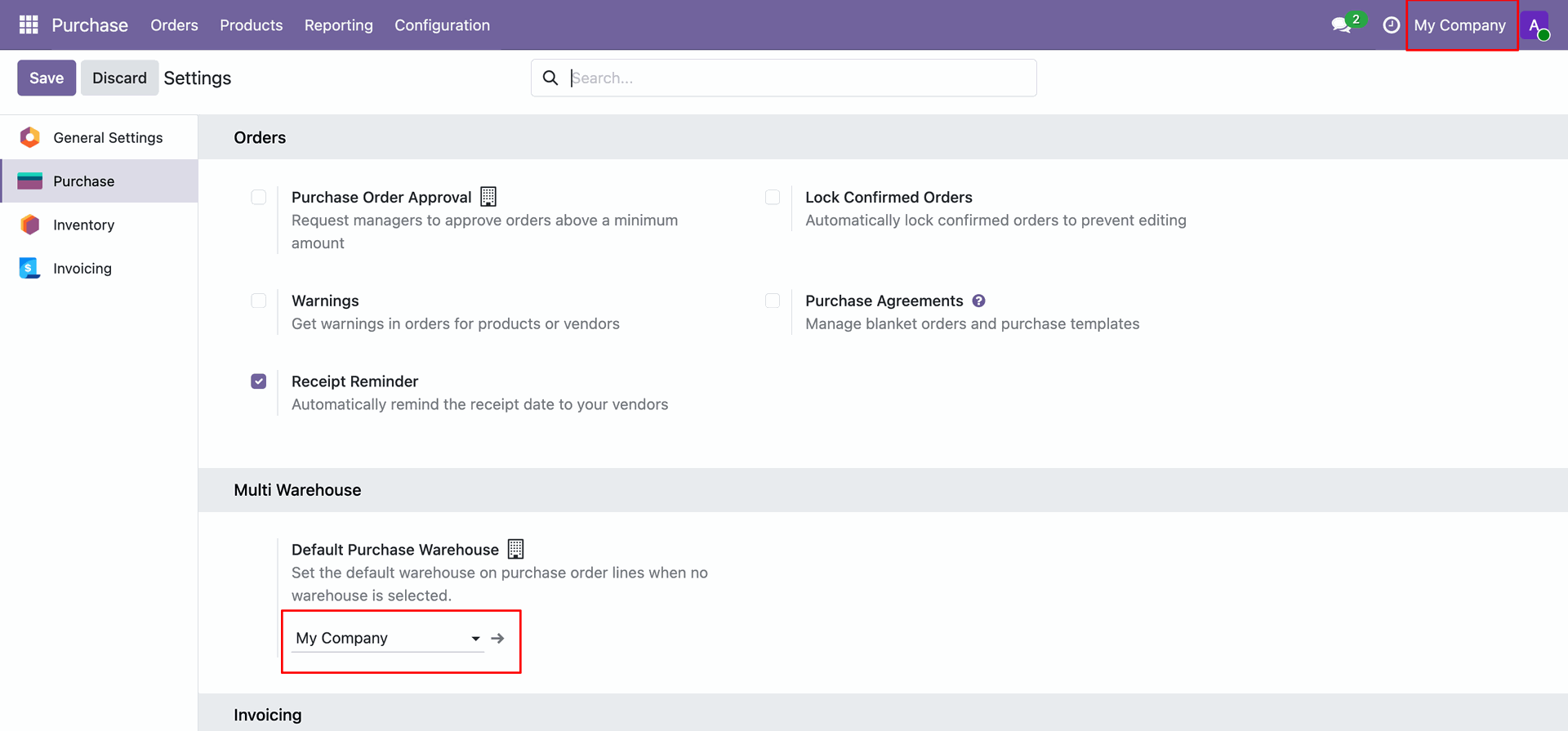Click the Orders section header
Image resolution: width=1568 pixels, height=731 pixels.
[260, 137]
